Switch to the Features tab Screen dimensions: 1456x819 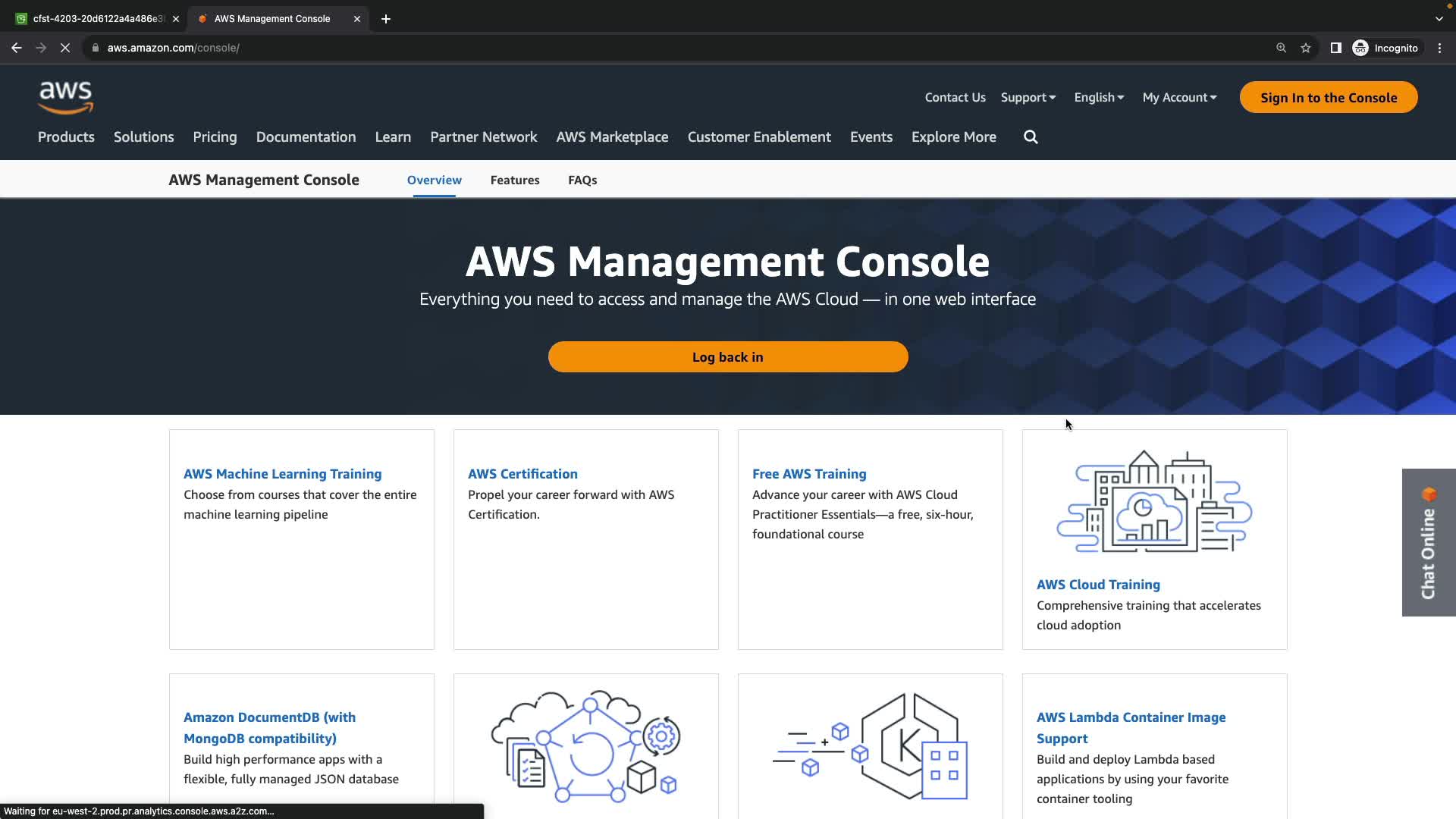[515, 180]
